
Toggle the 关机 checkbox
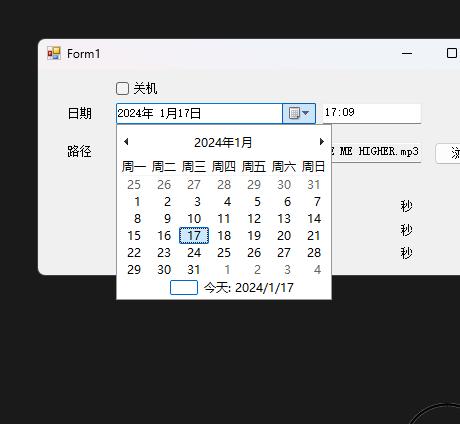pos(122,89)
